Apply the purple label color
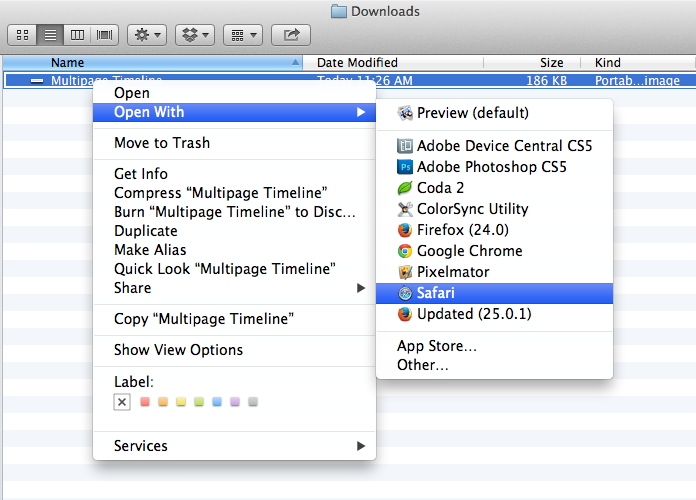Screen dimensions: 696x500 pyautogui.click(x=235, y=402)
